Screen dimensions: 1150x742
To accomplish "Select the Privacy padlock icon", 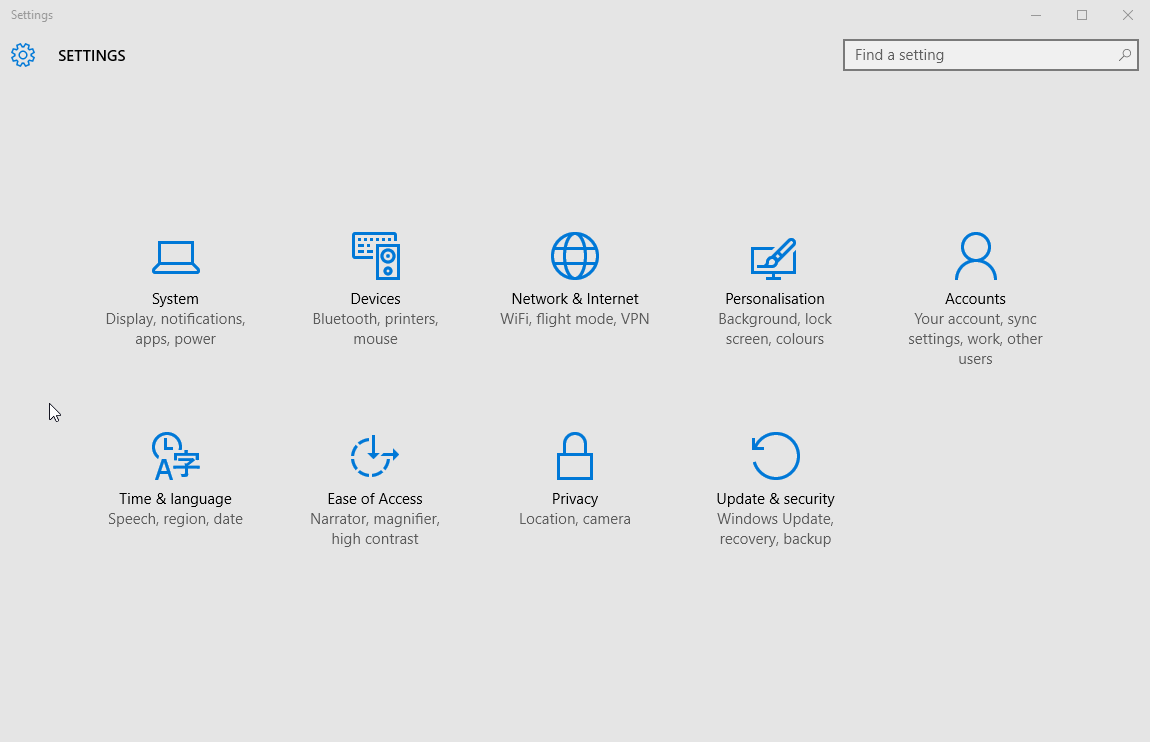I will coord(575,456).
